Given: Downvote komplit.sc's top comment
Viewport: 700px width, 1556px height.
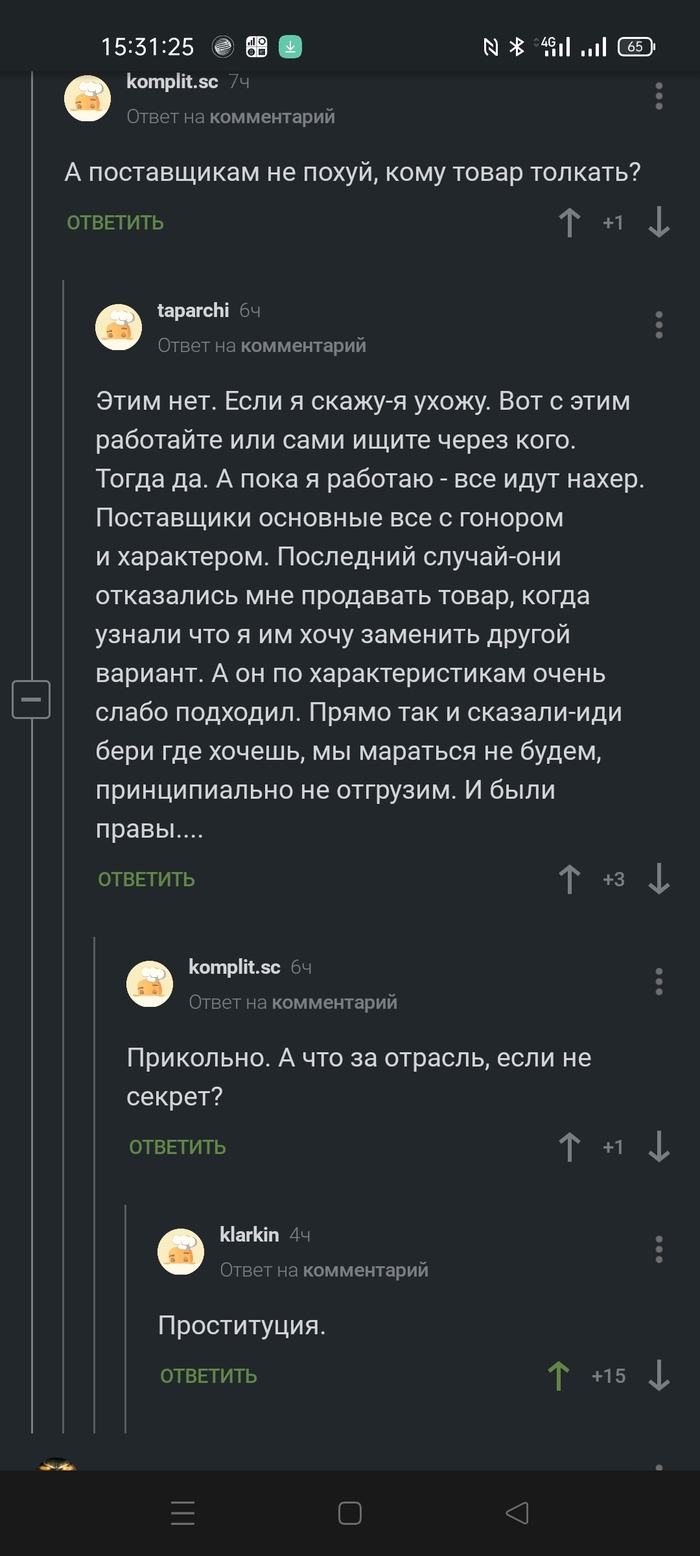Looking at the screenshot, I should click(660, 223).
